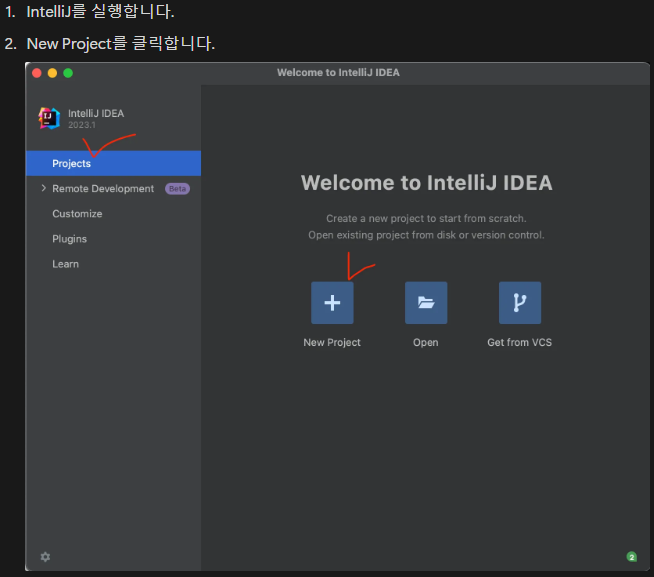
Task: Click the 'Create a new project' description text
Action: pyautogui.click(x=426, y=218)
